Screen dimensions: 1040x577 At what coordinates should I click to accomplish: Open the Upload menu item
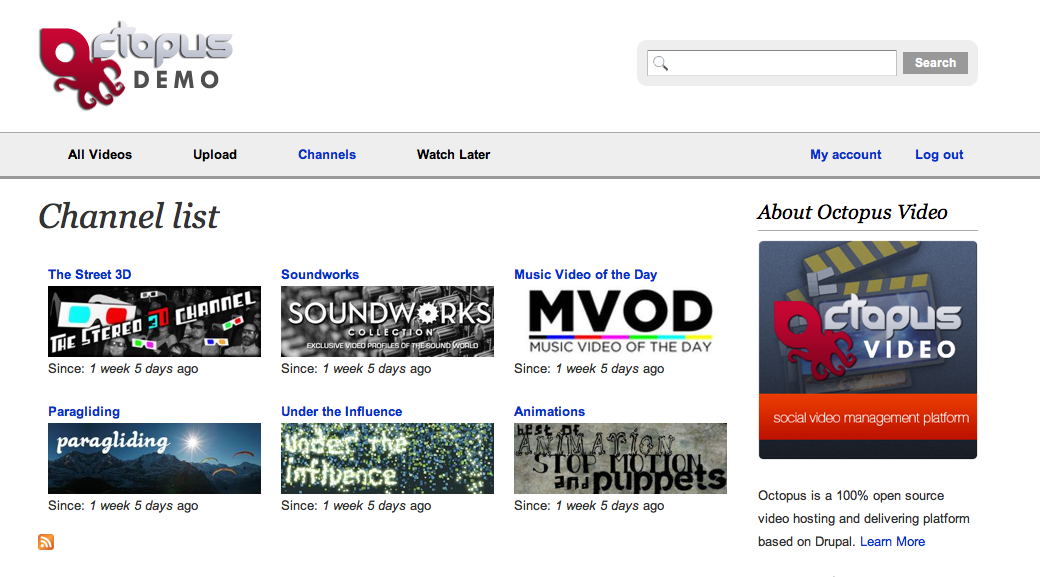point(215,155)
